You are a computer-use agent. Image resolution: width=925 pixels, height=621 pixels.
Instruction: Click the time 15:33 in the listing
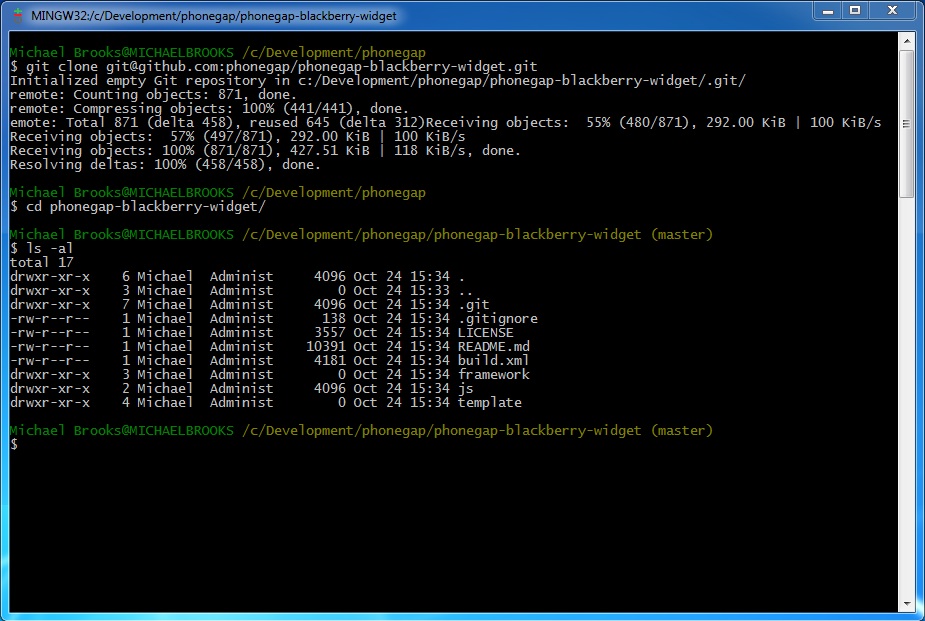pos(429,291)
